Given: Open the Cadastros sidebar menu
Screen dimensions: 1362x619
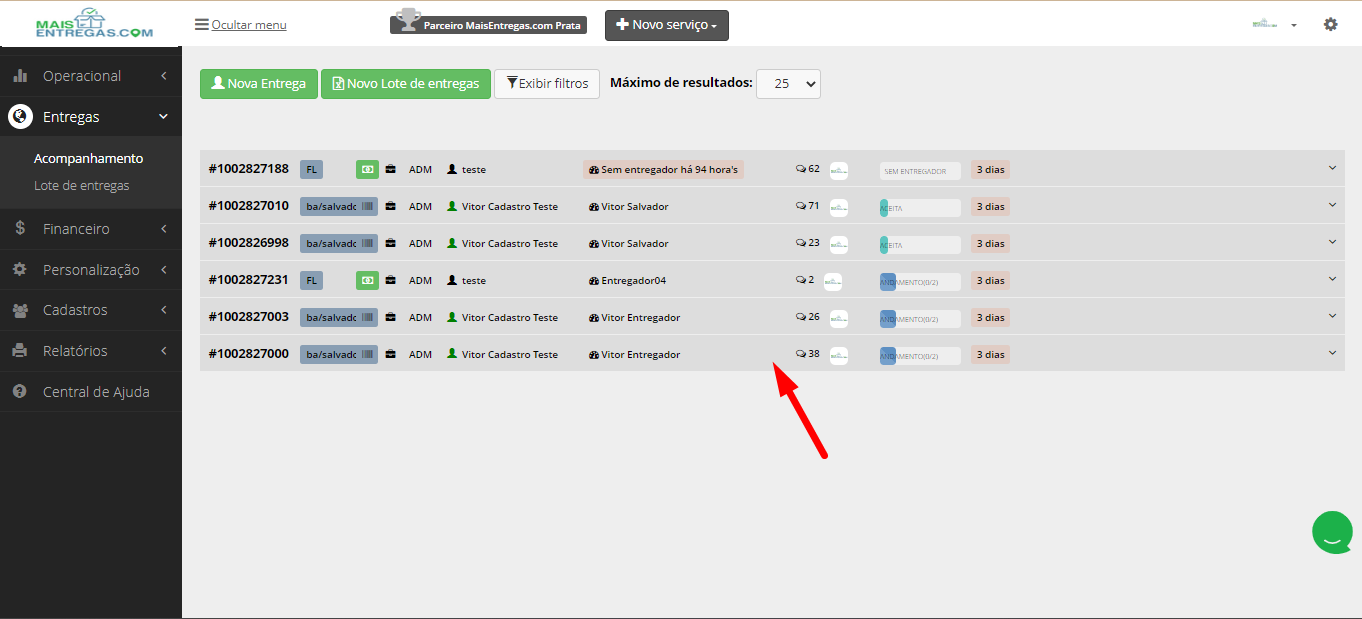Looking at the screenshot, I should (91, 310).
